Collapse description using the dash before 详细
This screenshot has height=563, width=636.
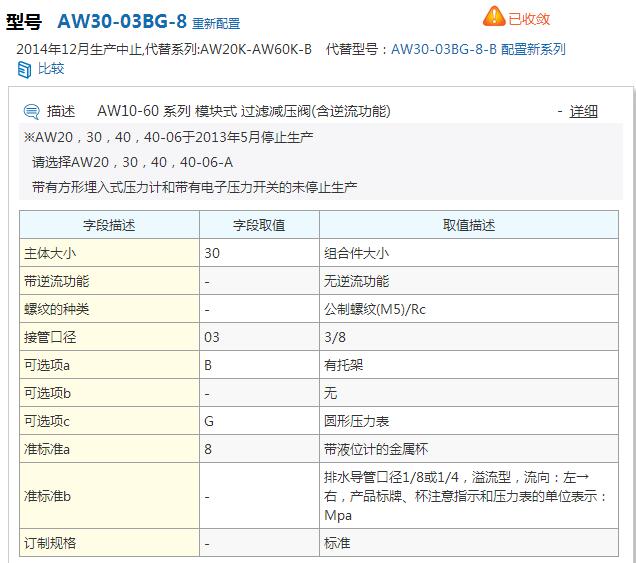pos(560,111)
